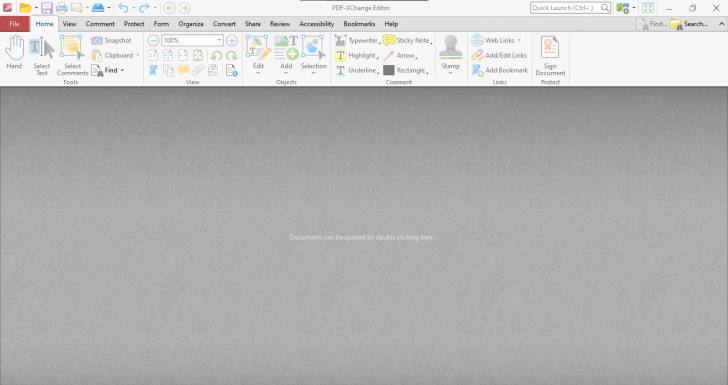Open the File menu
728x385 pixels.
point(14,24)
